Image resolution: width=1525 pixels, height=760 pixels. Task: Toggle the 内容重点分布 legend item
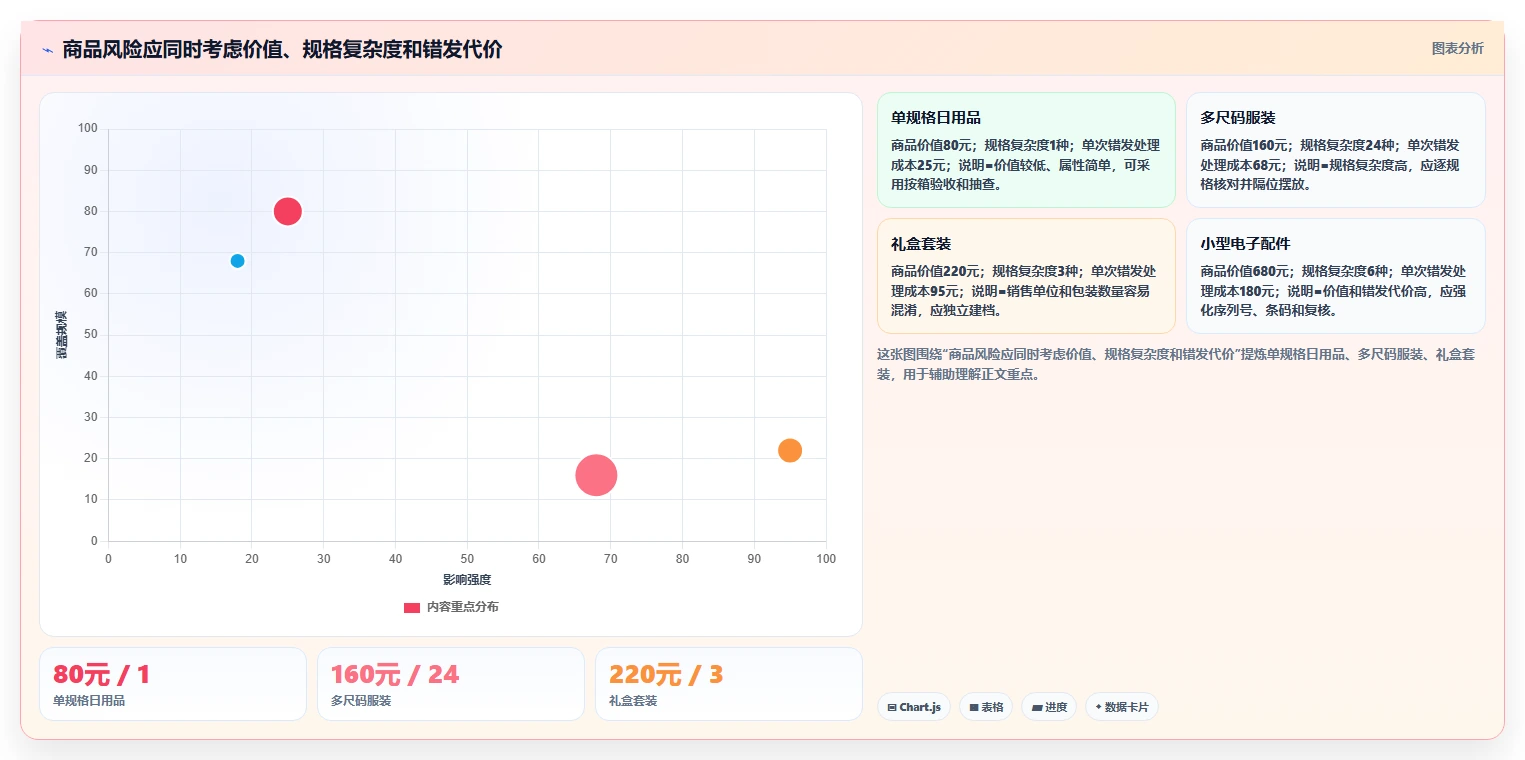(x=451, y=607)
